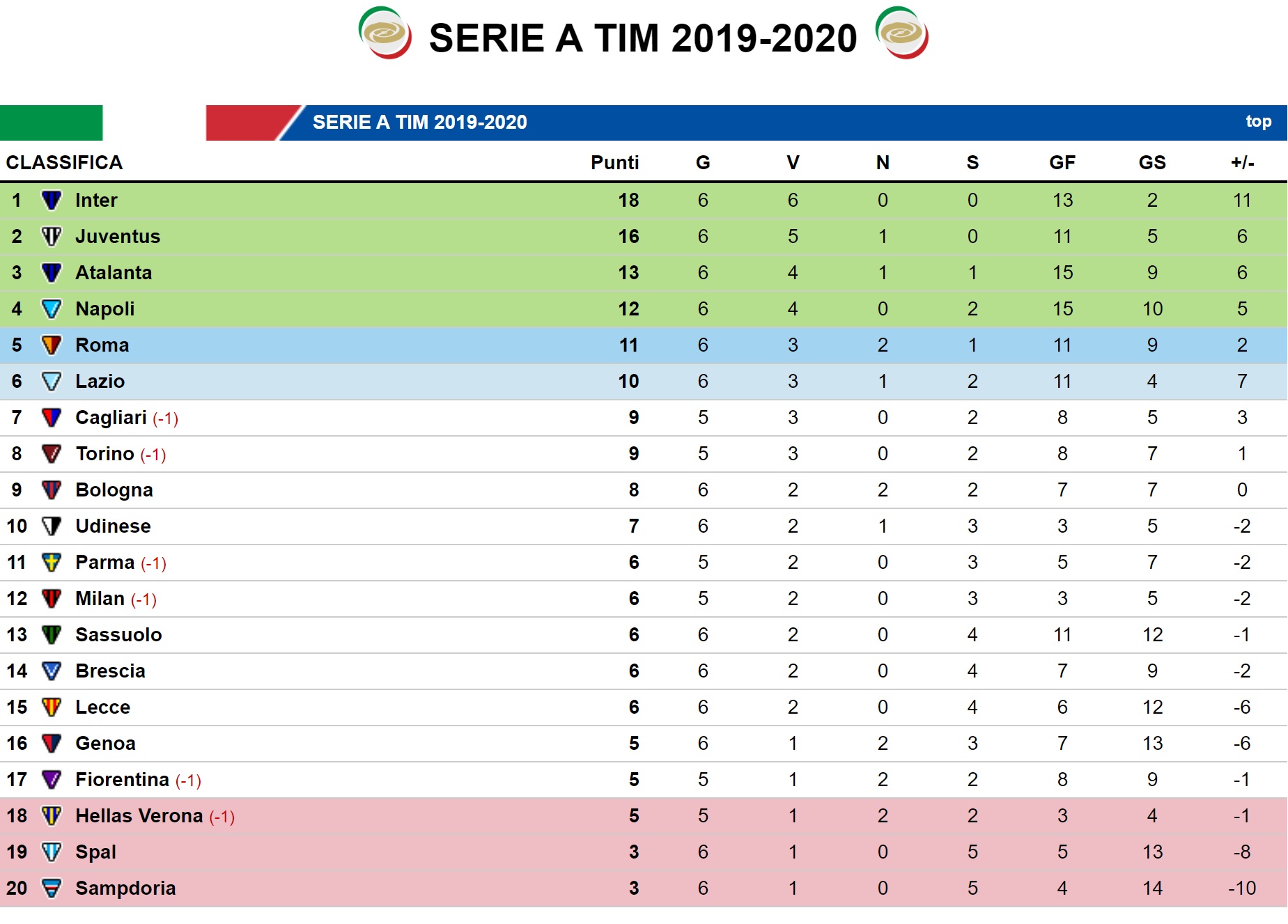1288x924 pixels.
Task: Open the Atalanta team name link
Action: click(114, 273)
